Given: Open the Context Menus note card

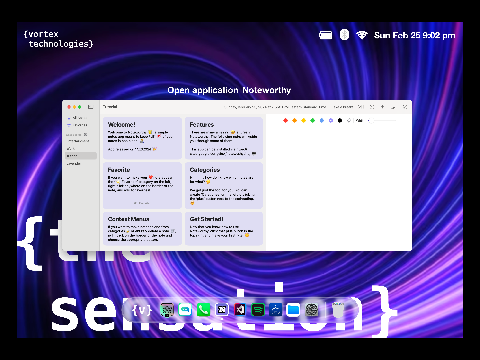Looking at the screenshot, I should 142,229.
